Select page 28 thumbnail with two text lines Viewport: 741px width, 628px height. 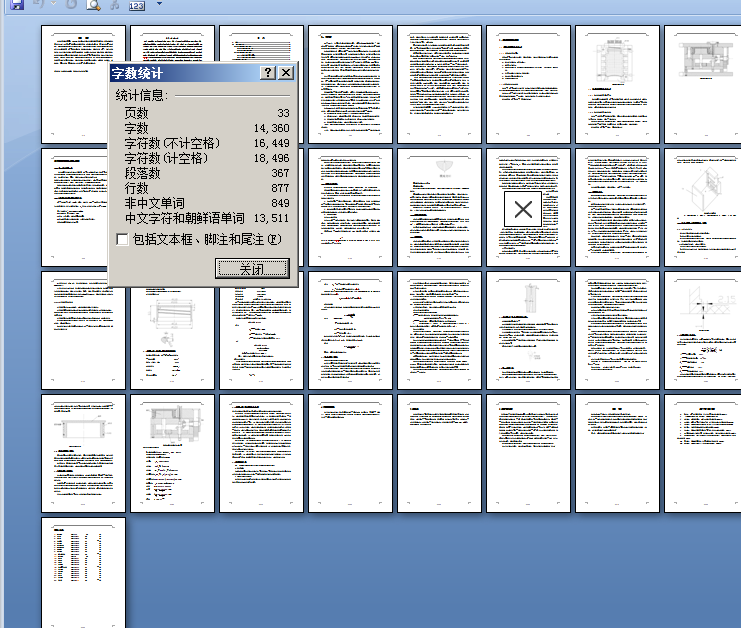pyautogui.click(x=350, y=454)
